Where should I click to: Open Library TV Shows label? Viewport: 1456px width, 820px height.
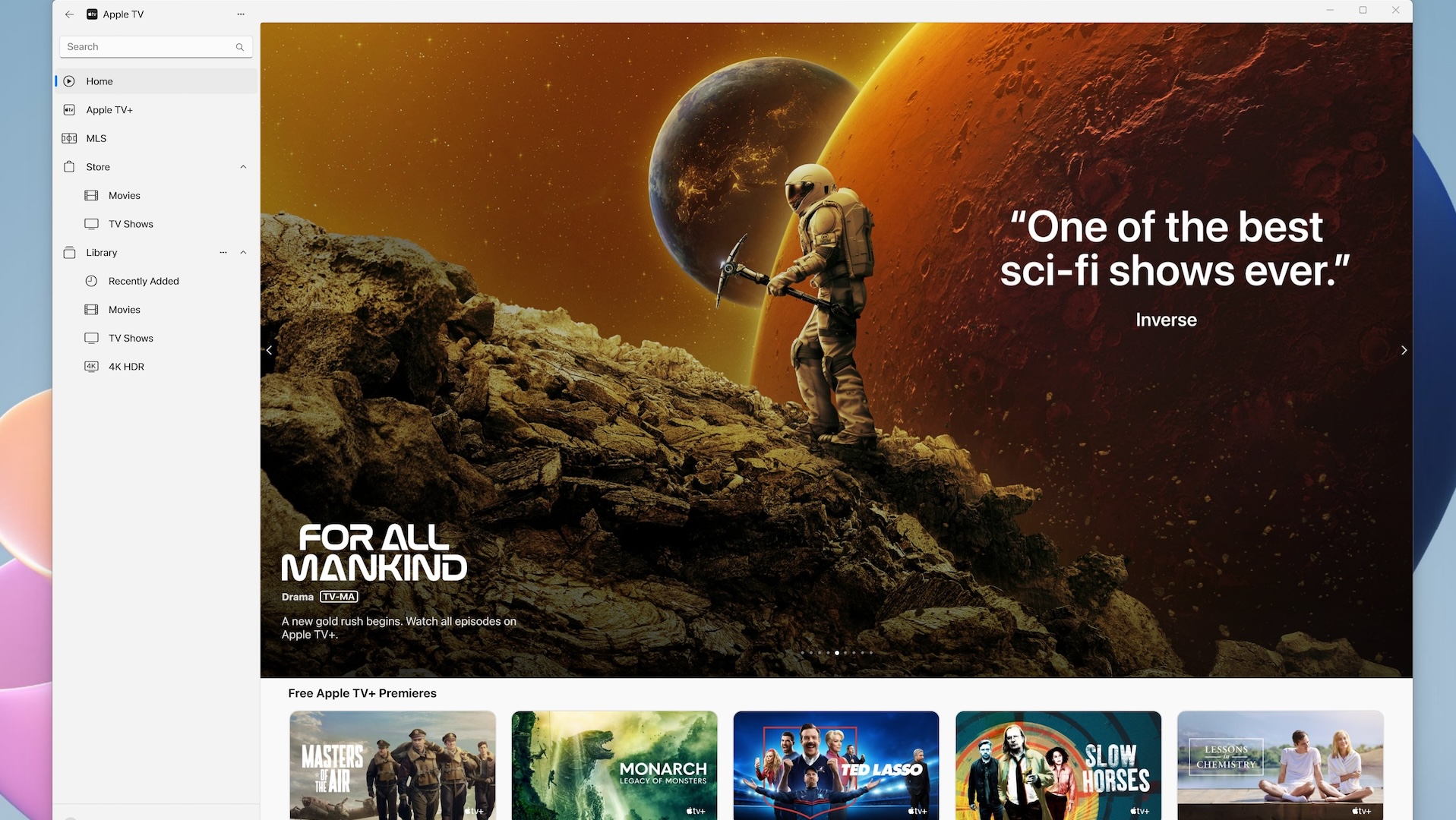click(131, 338)
